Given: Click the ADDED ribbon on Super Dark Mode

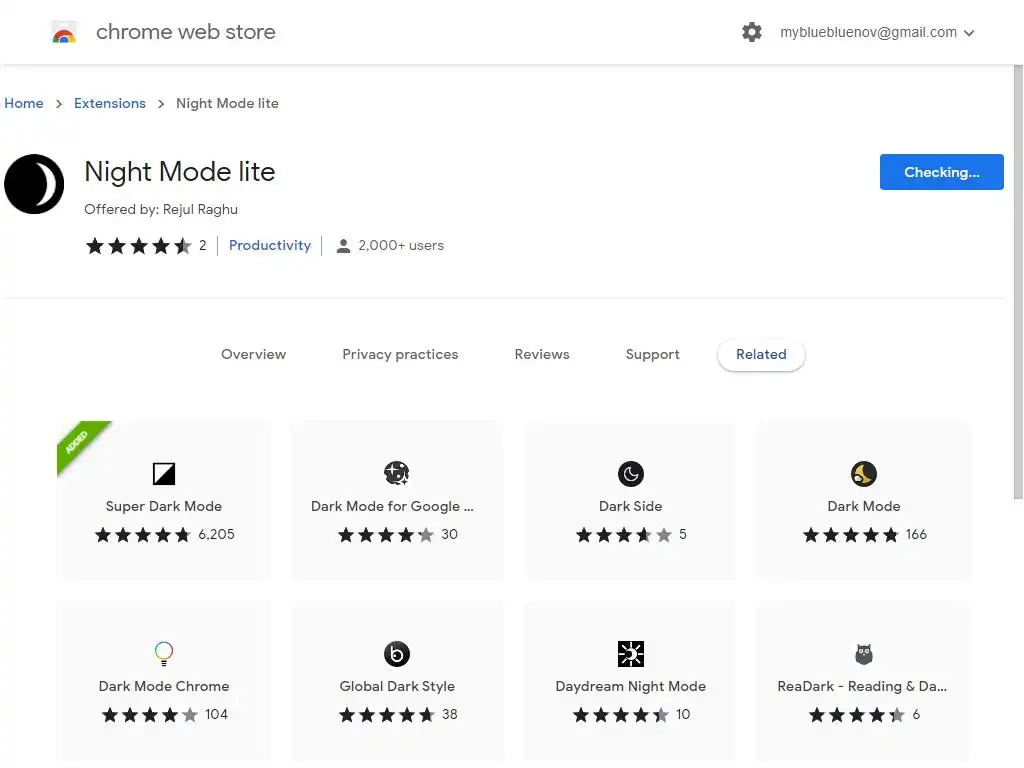Looking at the screenshot, I should [80, 443].
